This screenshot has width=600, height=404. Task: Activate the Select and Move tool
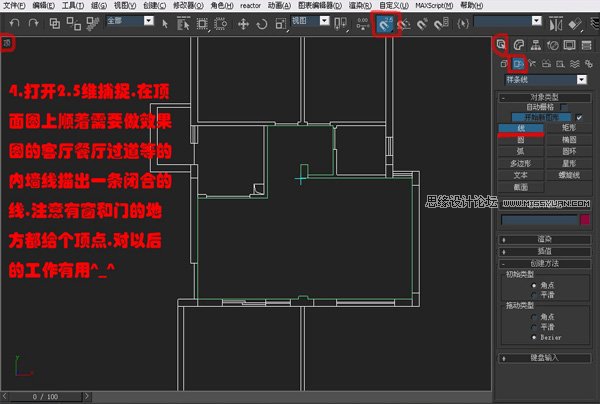[x=243, y=24]
